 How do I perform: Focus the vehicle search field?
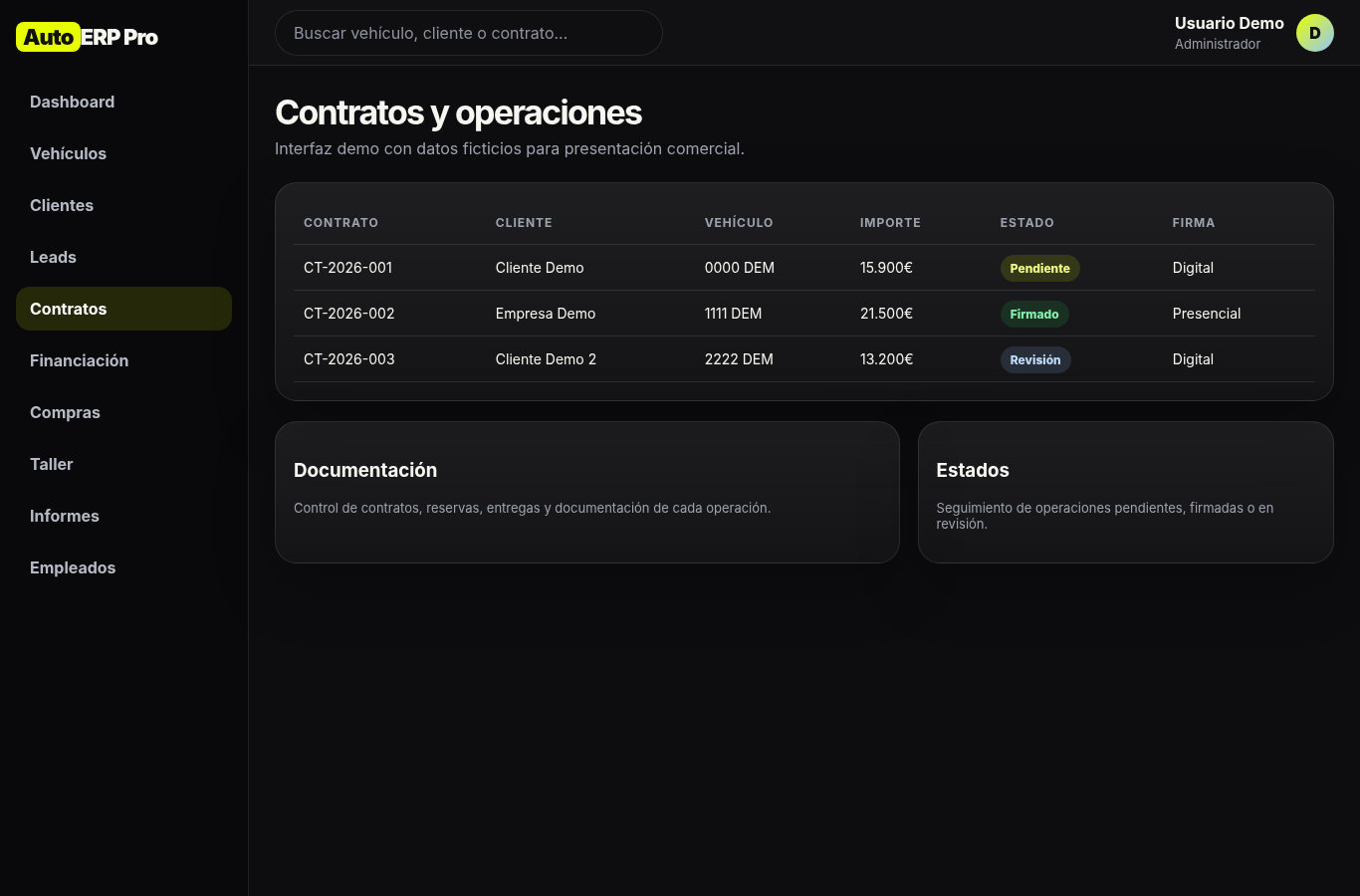click(x=468, y=33)
